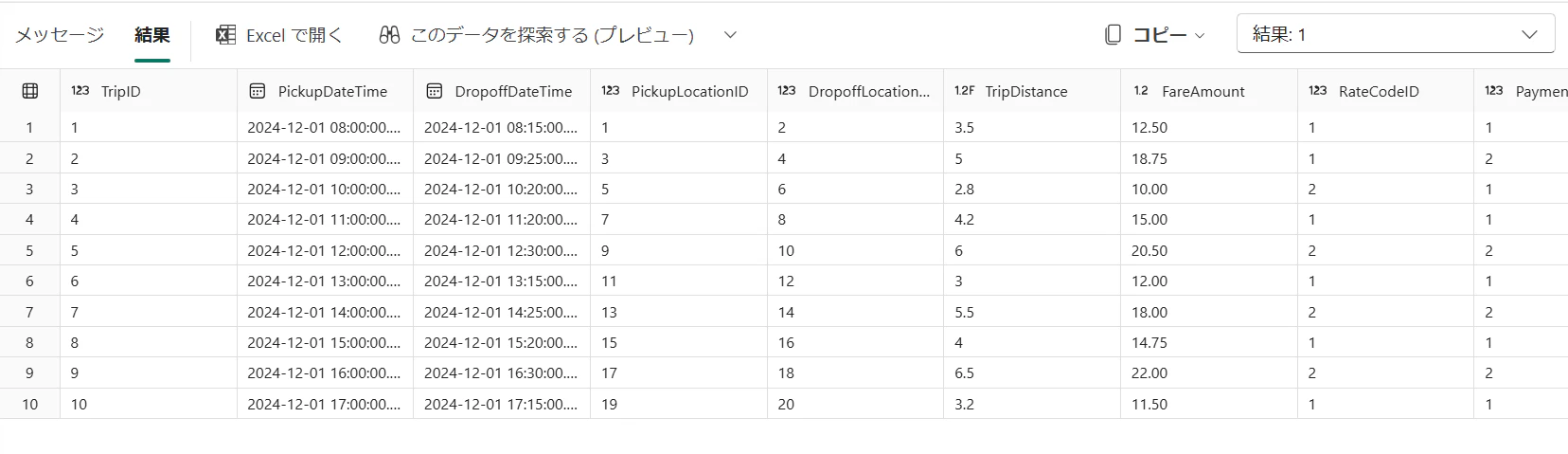Open the 結果: 1 result selector dropdown
Image resolution: width=1568 pixels, height=454 pixels.
pos(1395,34)
